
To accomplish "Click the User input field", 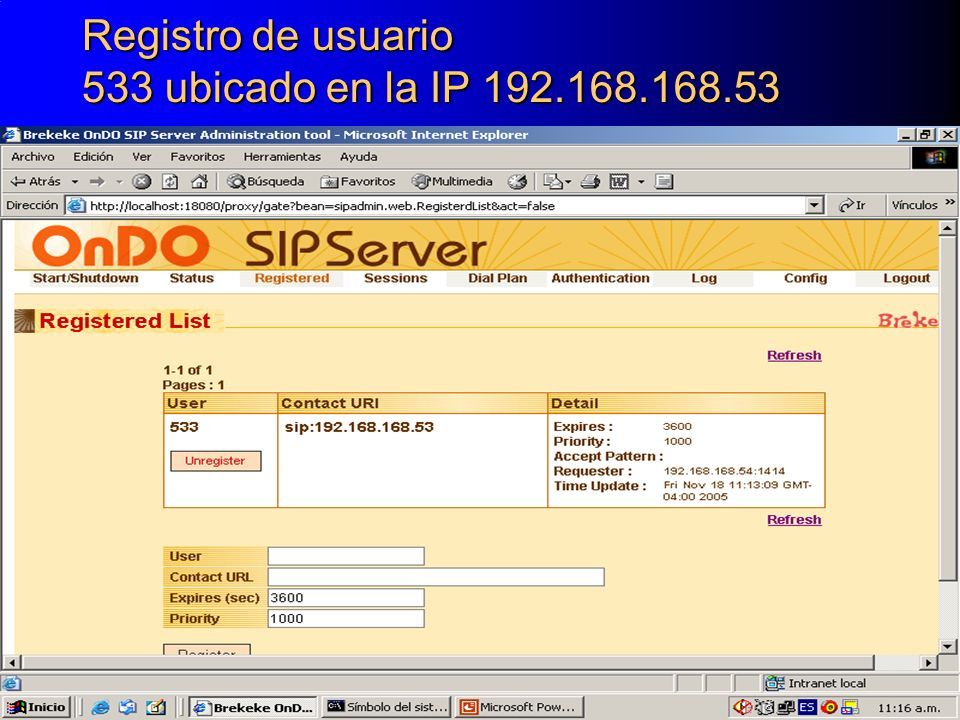I will coord(346,556).
